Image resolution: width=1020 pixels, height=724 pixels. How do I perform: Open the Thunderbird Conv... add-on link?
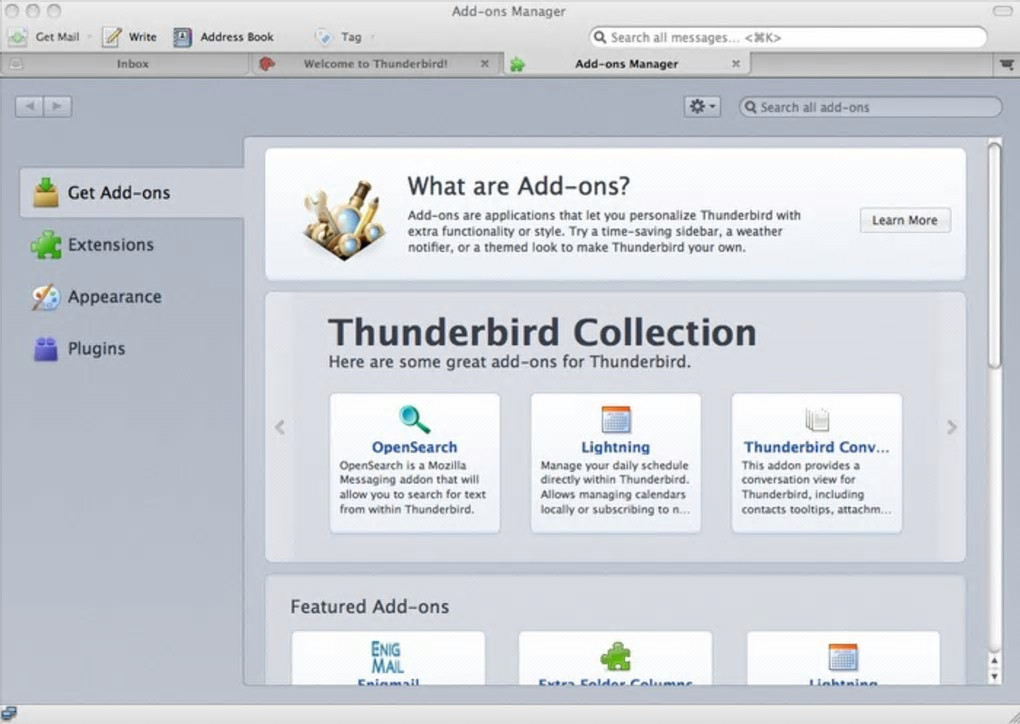[x=816, y=447]
